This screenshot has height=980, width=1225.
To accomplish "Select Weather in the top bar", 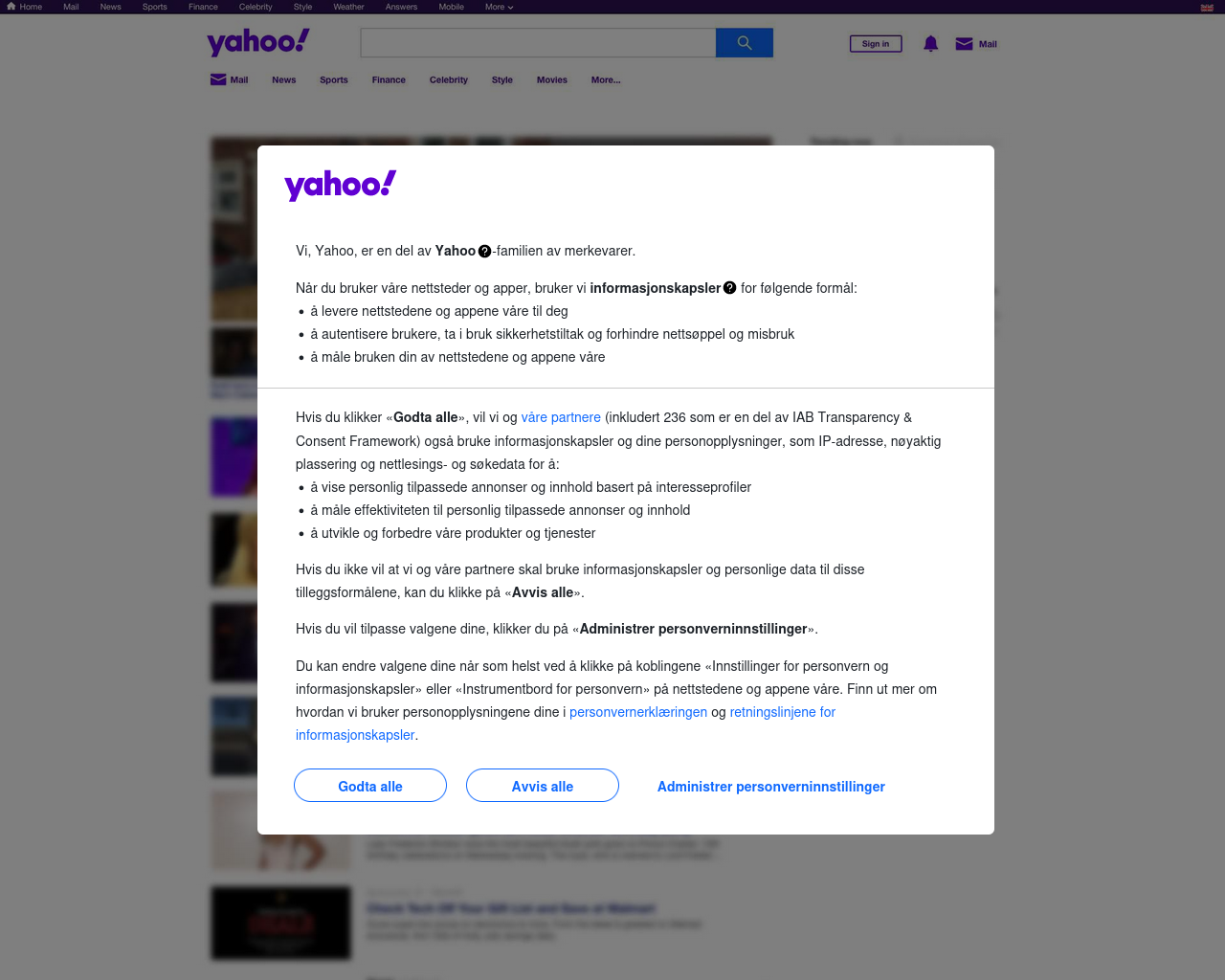I will click(x=348, y=7).
